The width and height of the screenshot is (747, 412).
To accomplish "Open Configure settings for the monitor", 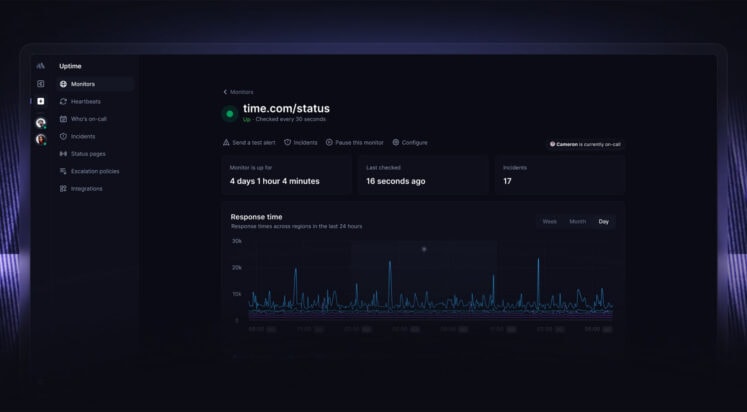I will 410,142.
